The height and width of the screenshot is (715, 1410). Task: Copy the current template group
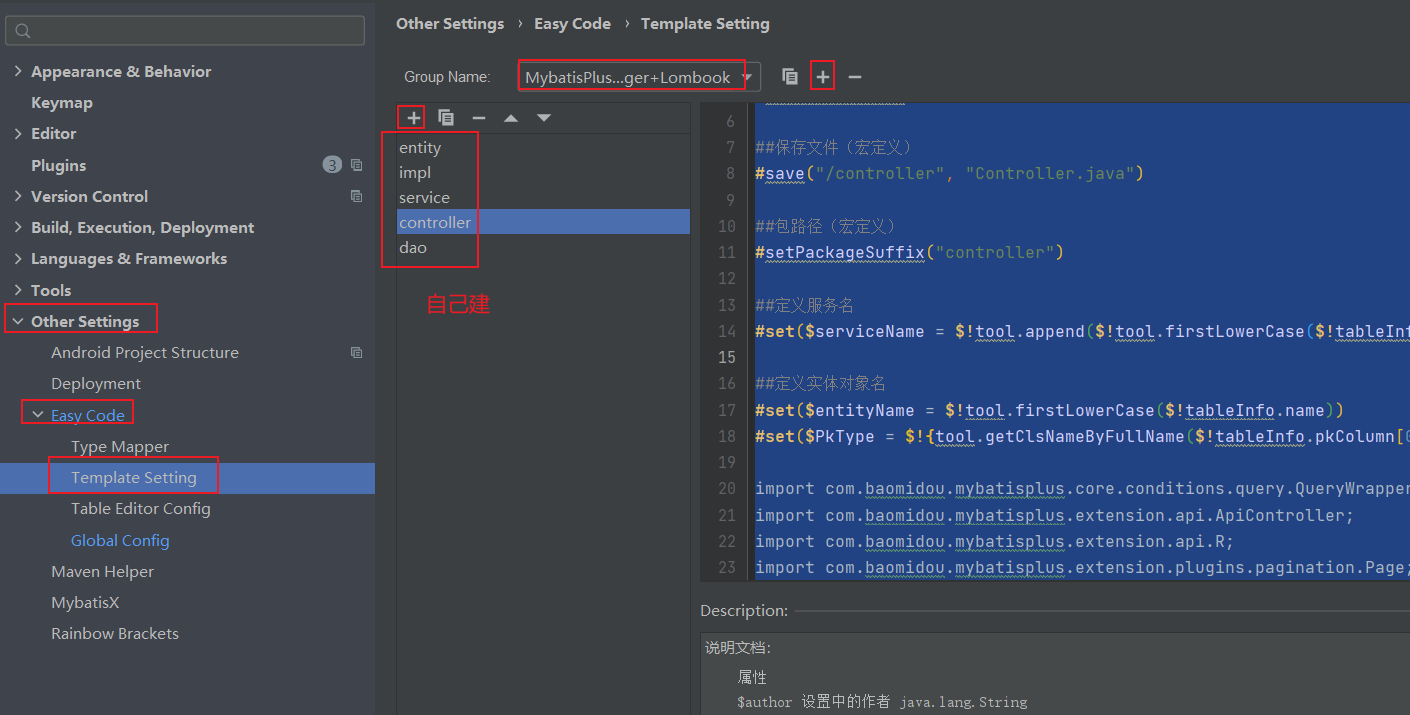pos(790,77)
